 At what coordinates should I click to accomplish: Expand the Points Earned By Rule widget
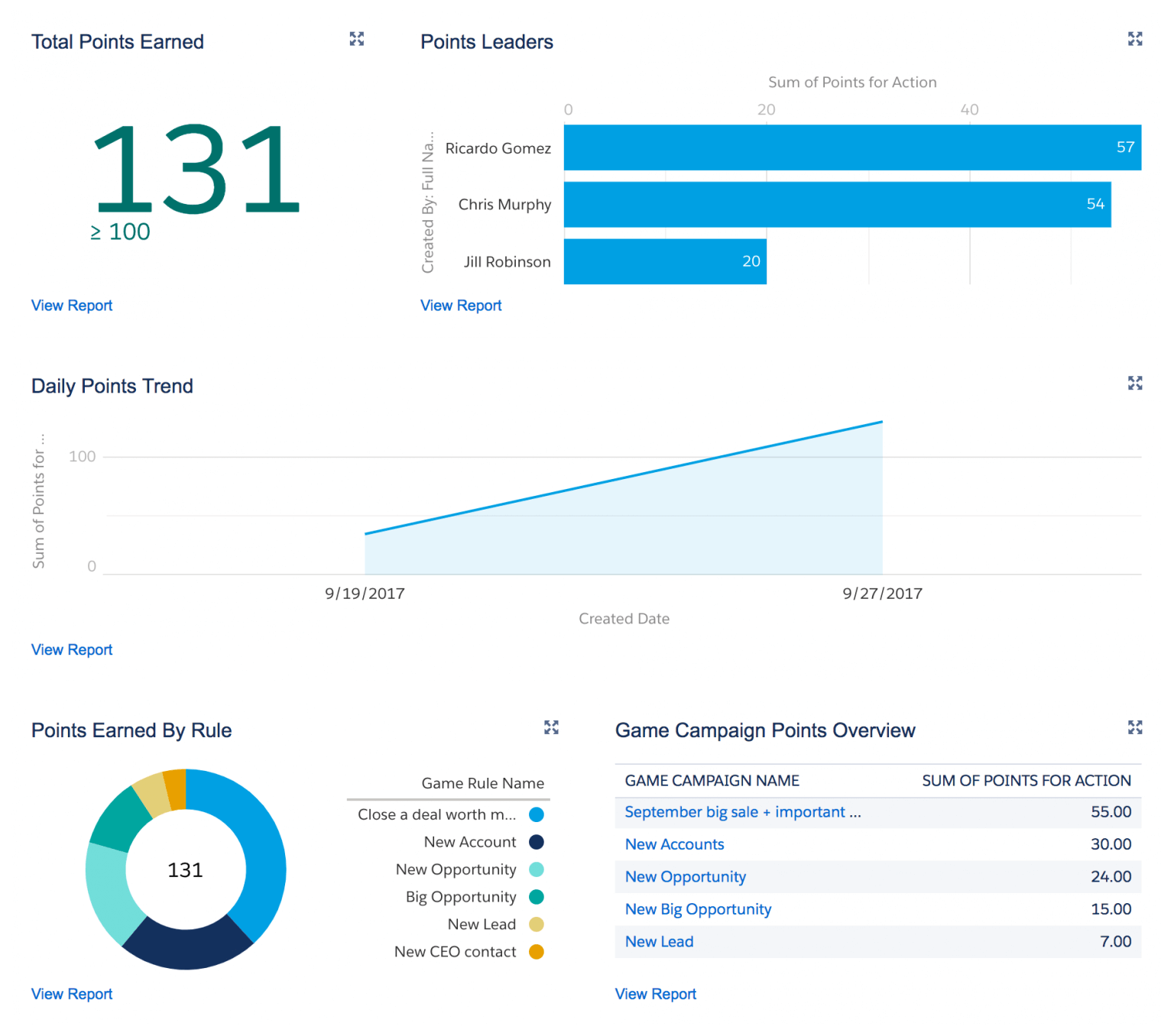(x=552, y=728)
